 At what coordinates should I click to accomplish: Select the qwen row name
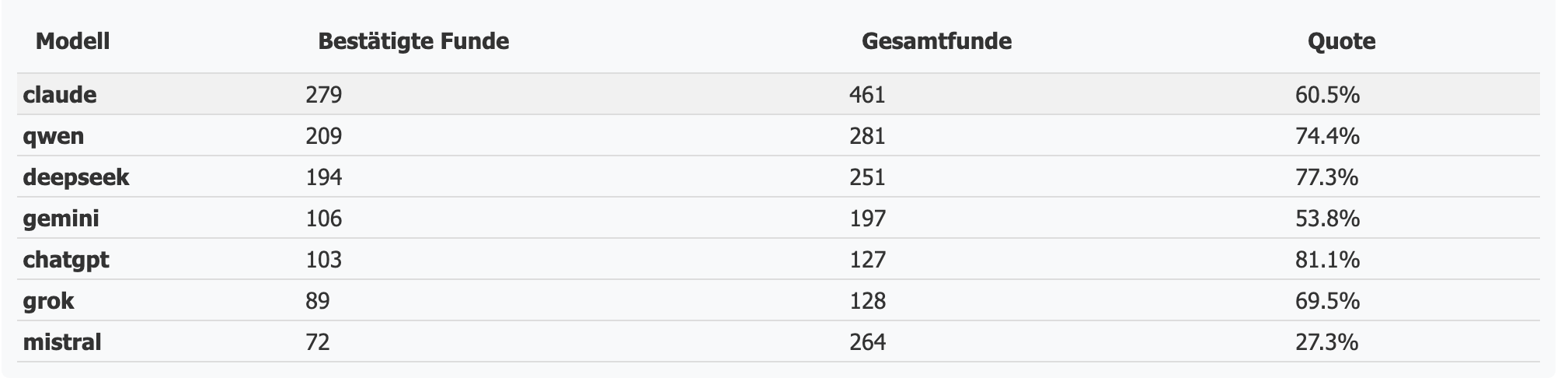pyautogui.click(x=54, y=136)
